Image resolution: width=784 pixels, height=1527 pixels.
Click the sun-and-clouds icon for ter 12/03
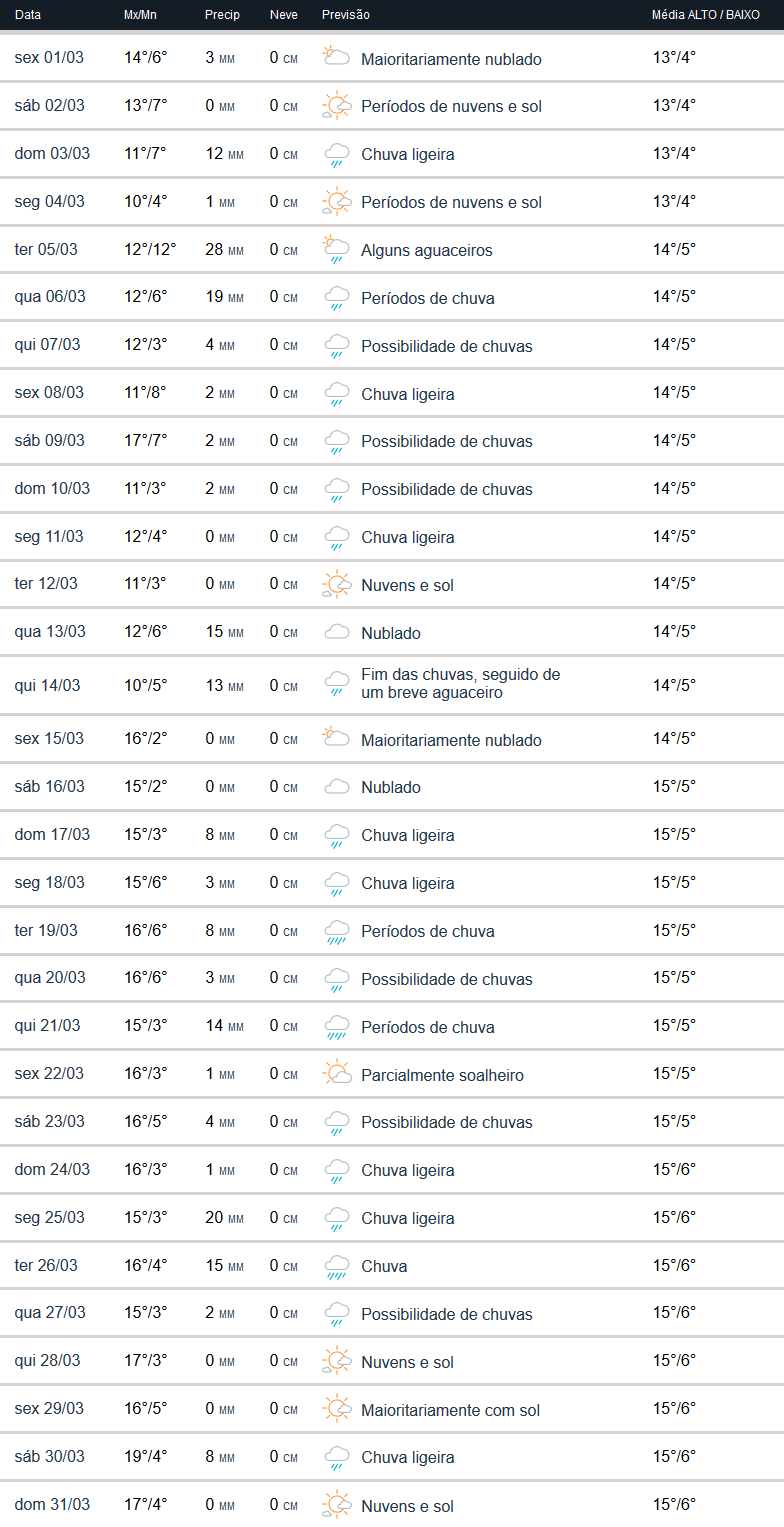click(336, 584)
